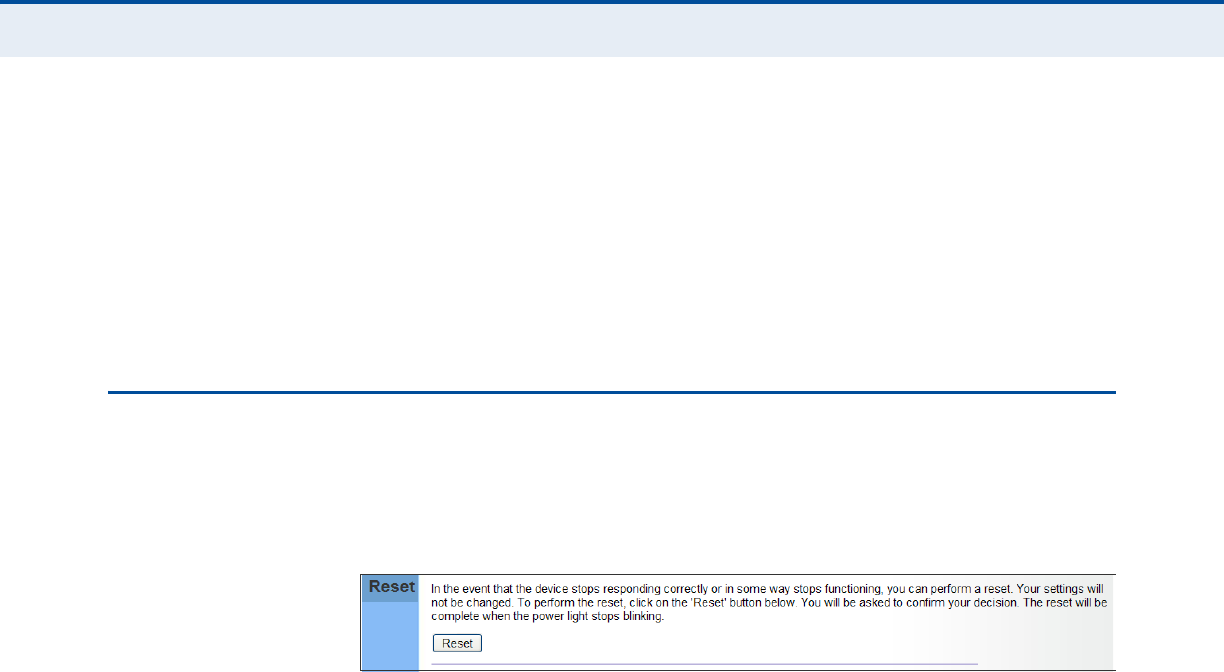Click the Reset button
Viewport: 1224px width, 672px height.
[457, 643]
